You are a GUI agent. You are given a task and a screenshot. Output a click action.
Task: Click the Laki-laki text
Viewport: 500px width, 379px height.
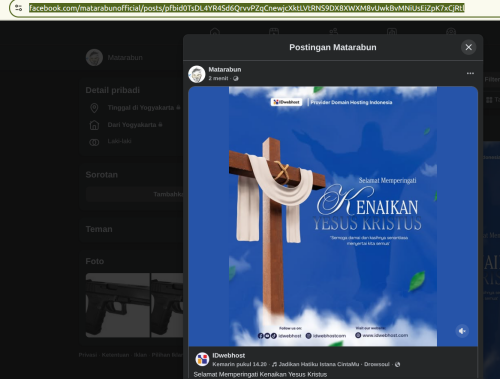[119, 141]
